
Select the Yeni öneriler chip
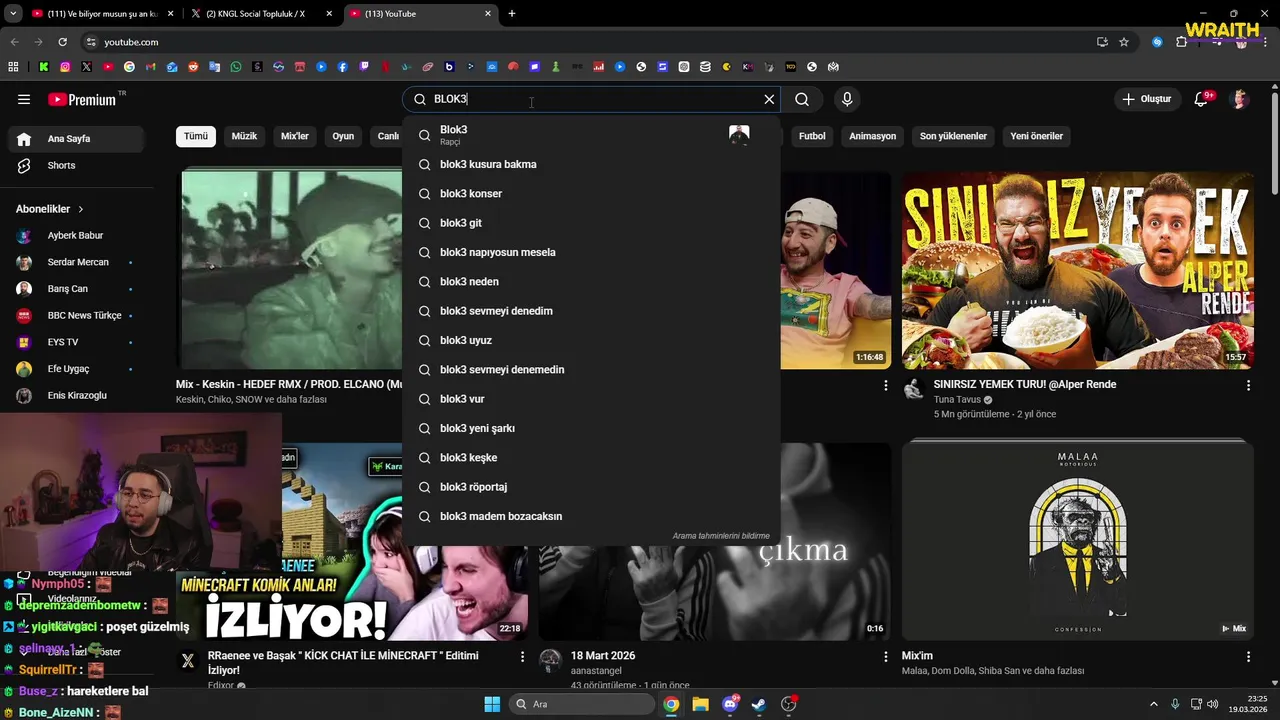pyautogui.click(x=1036, y=136)
